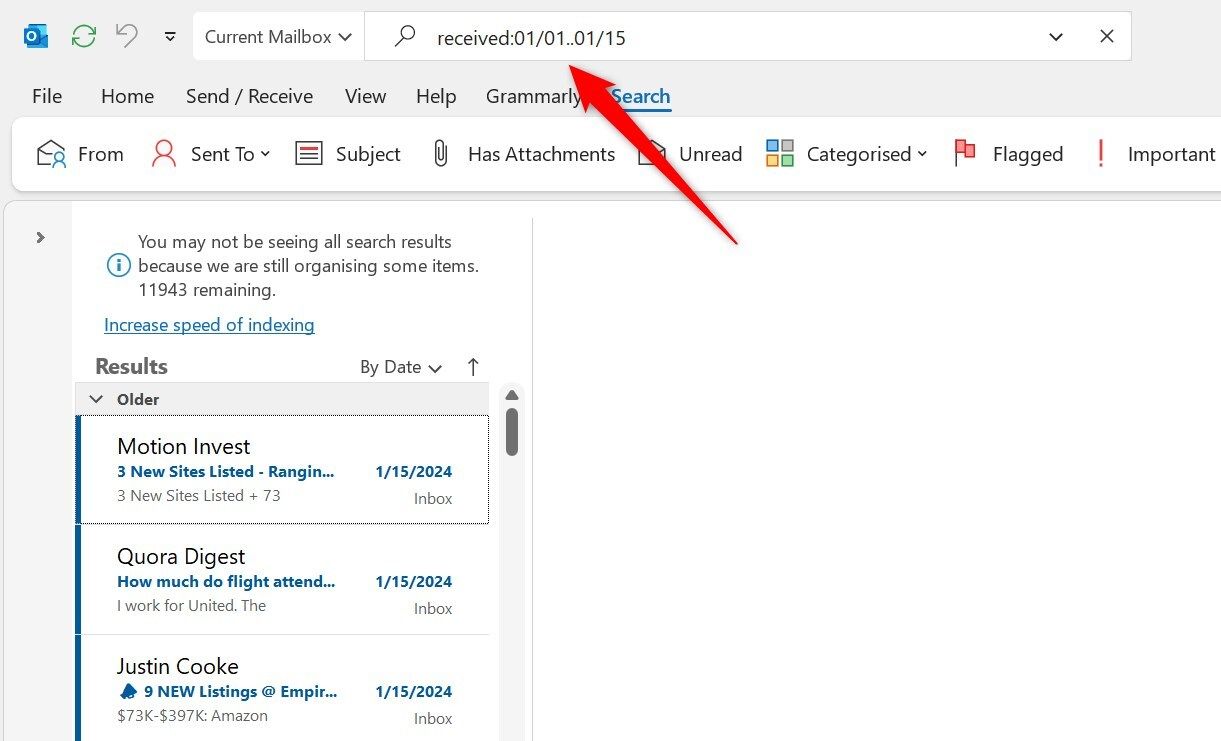
Task: Click the Increase speed of indexing link
Action: tap(209, 324)
